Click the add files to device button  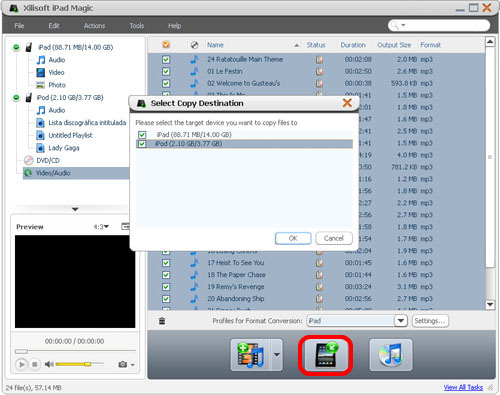(x=251, y=355)
